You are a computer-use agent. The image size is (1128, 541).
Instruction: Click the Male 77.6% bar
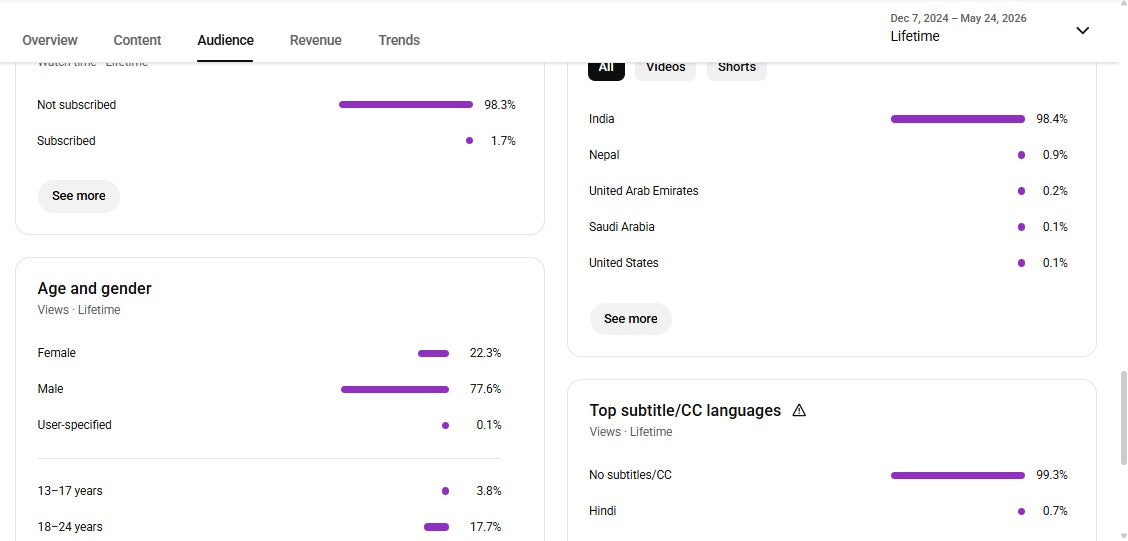tap(395, 389)
